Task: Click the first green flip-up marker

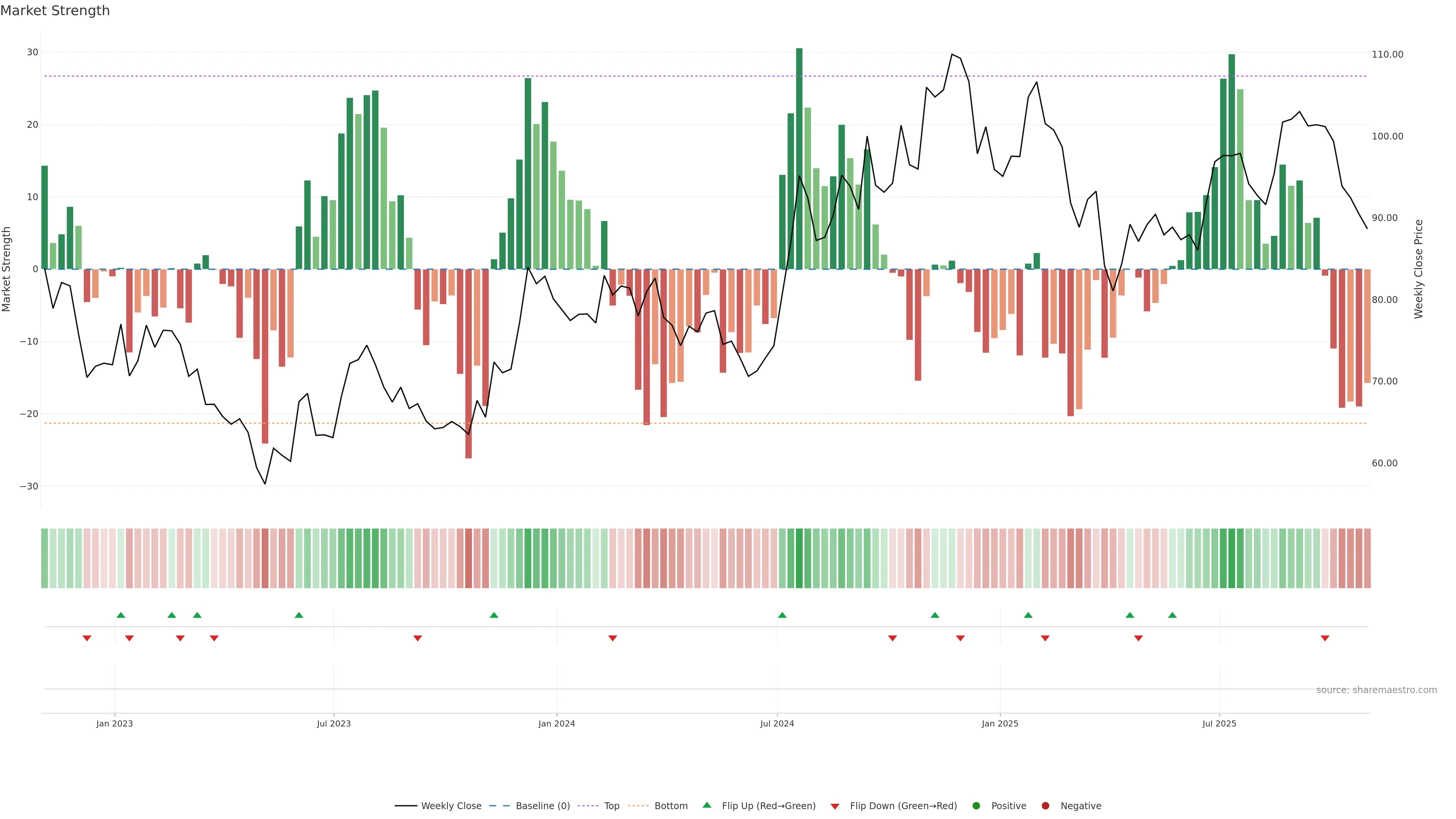Action: [x=121, y=615]
